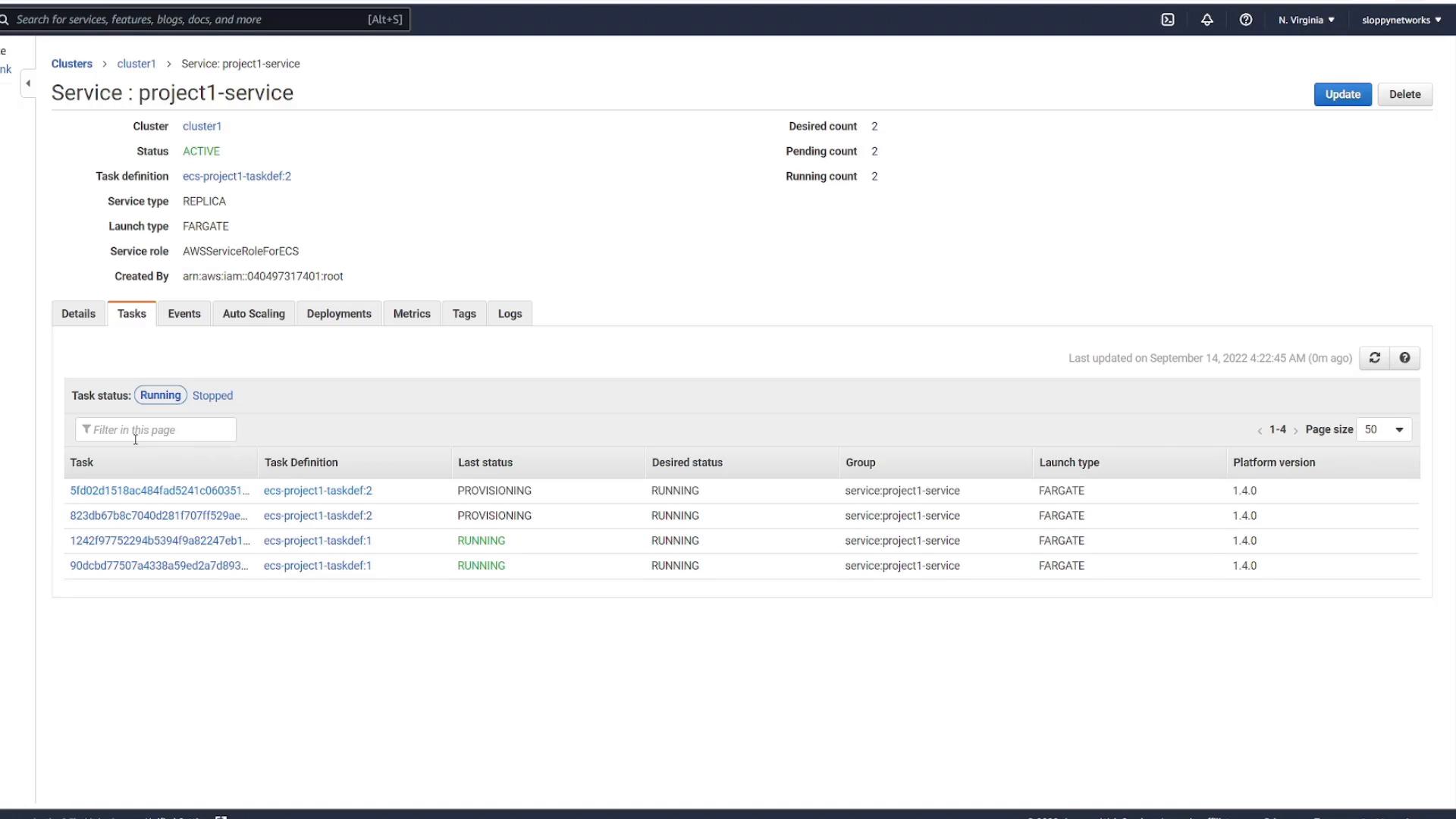Focus the Filter in this page field
1456x819 pixels.
(155, 430)
